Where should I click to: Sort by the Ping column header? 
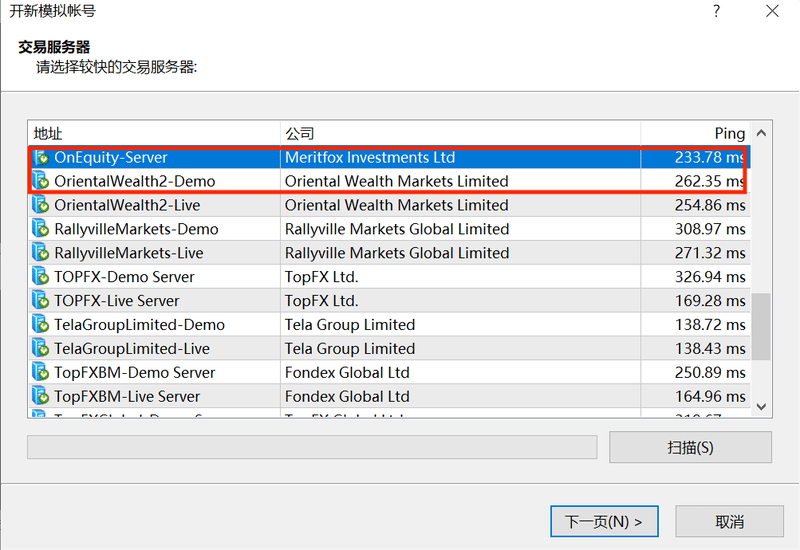(695, 134)
